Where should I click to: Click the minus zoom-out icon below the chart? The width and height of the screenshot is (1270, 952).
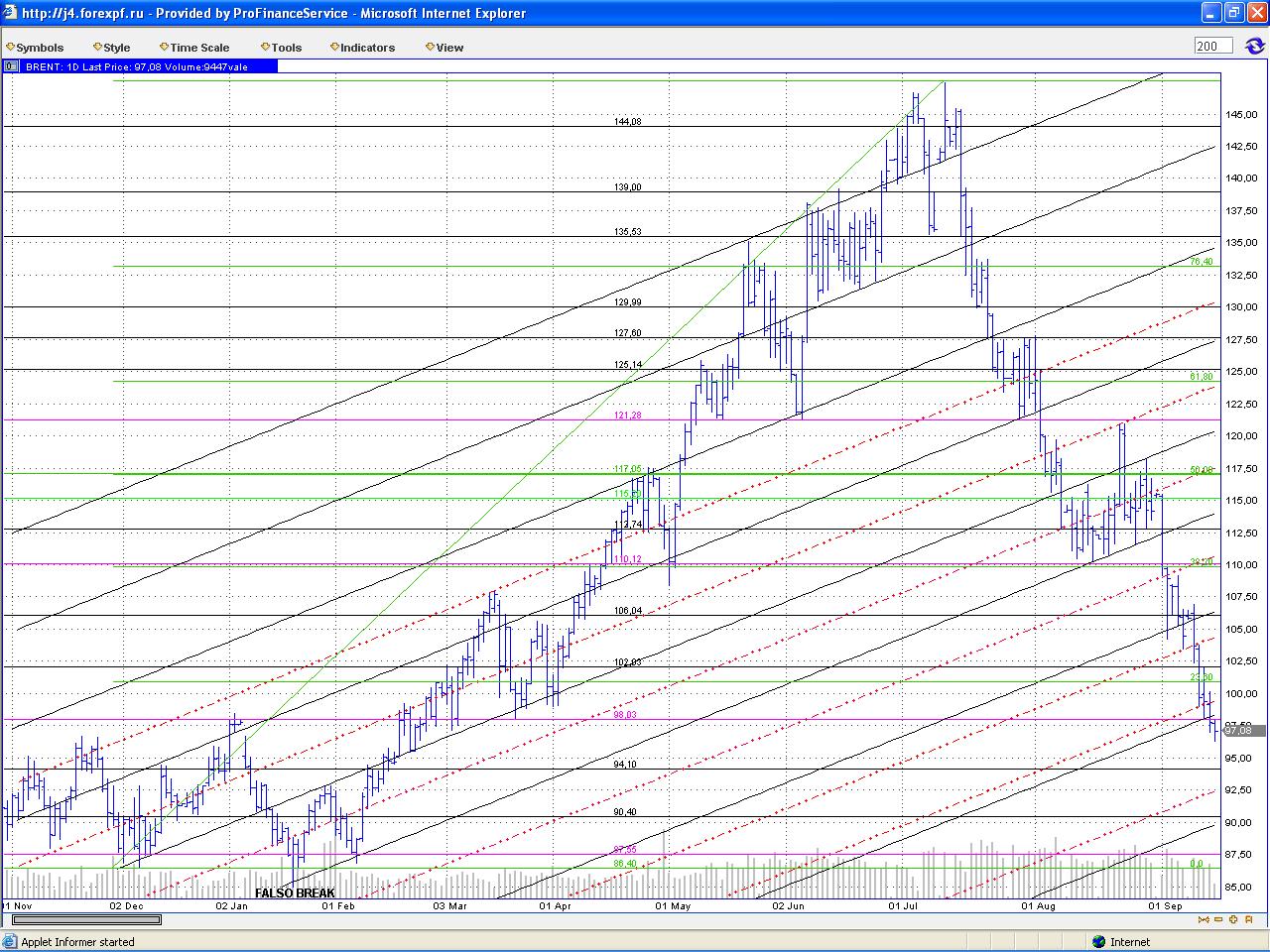pyautogui.click(x=1218, y=919)
